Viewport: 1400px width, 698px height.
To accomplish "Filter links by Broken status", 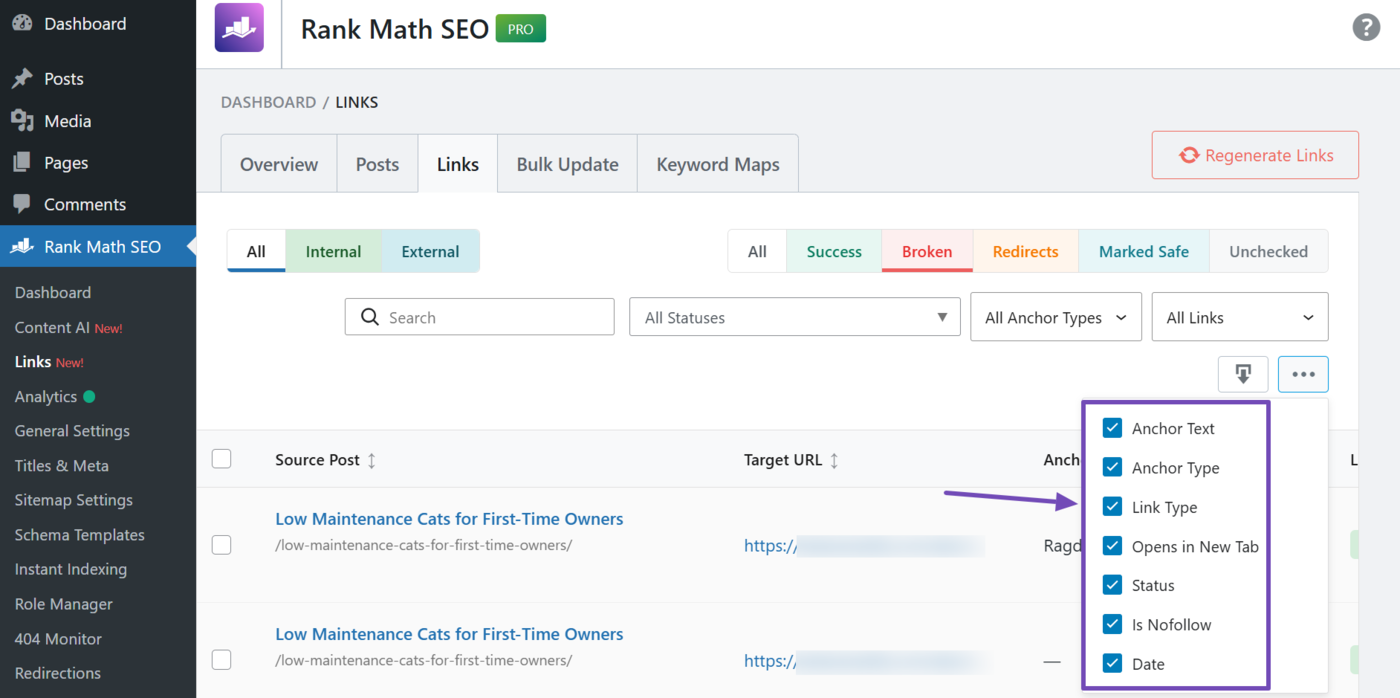I will tap(926, 252).
